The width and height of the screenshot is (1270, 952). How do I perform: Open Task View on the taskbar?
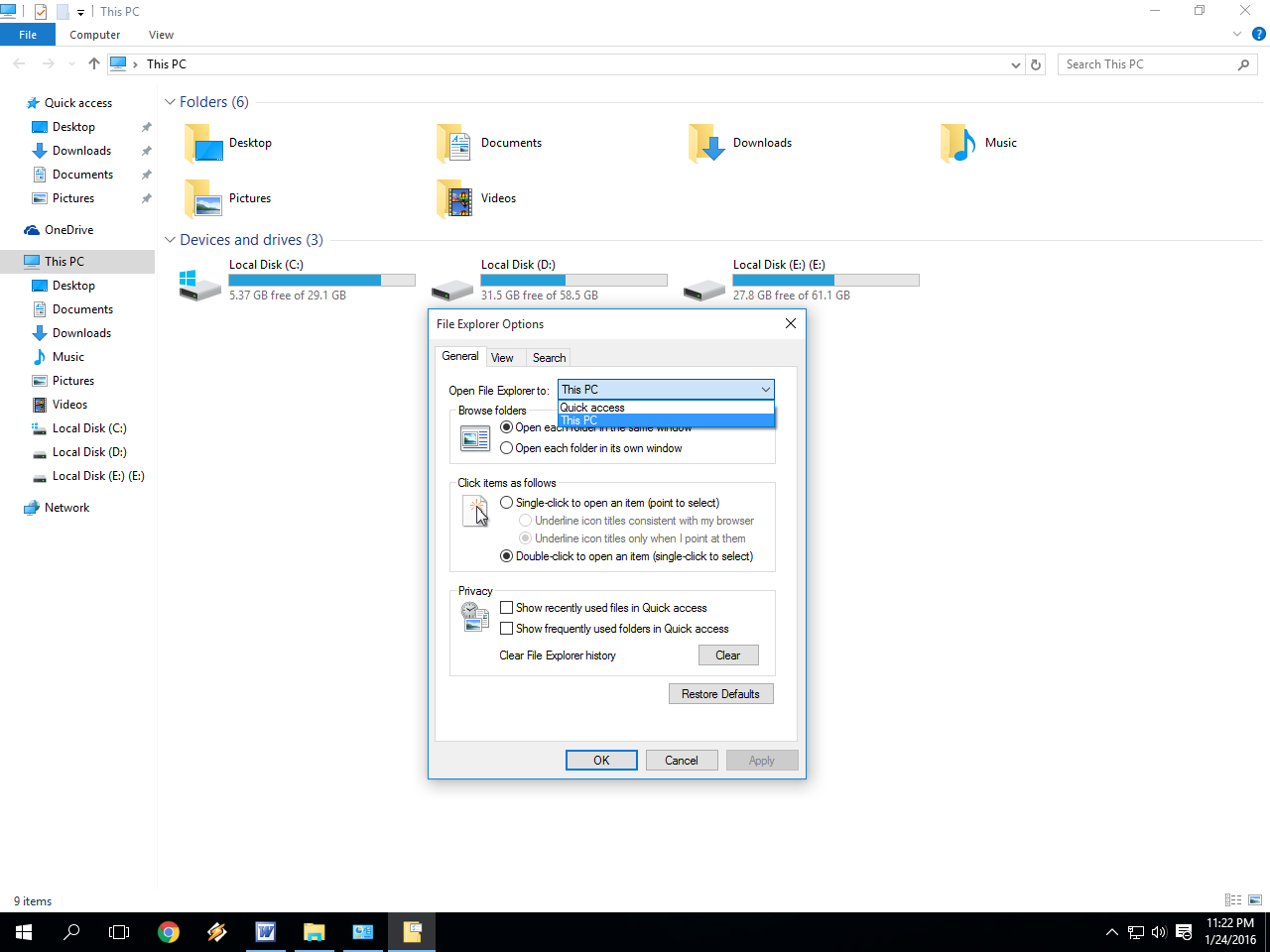pos(119,932)
